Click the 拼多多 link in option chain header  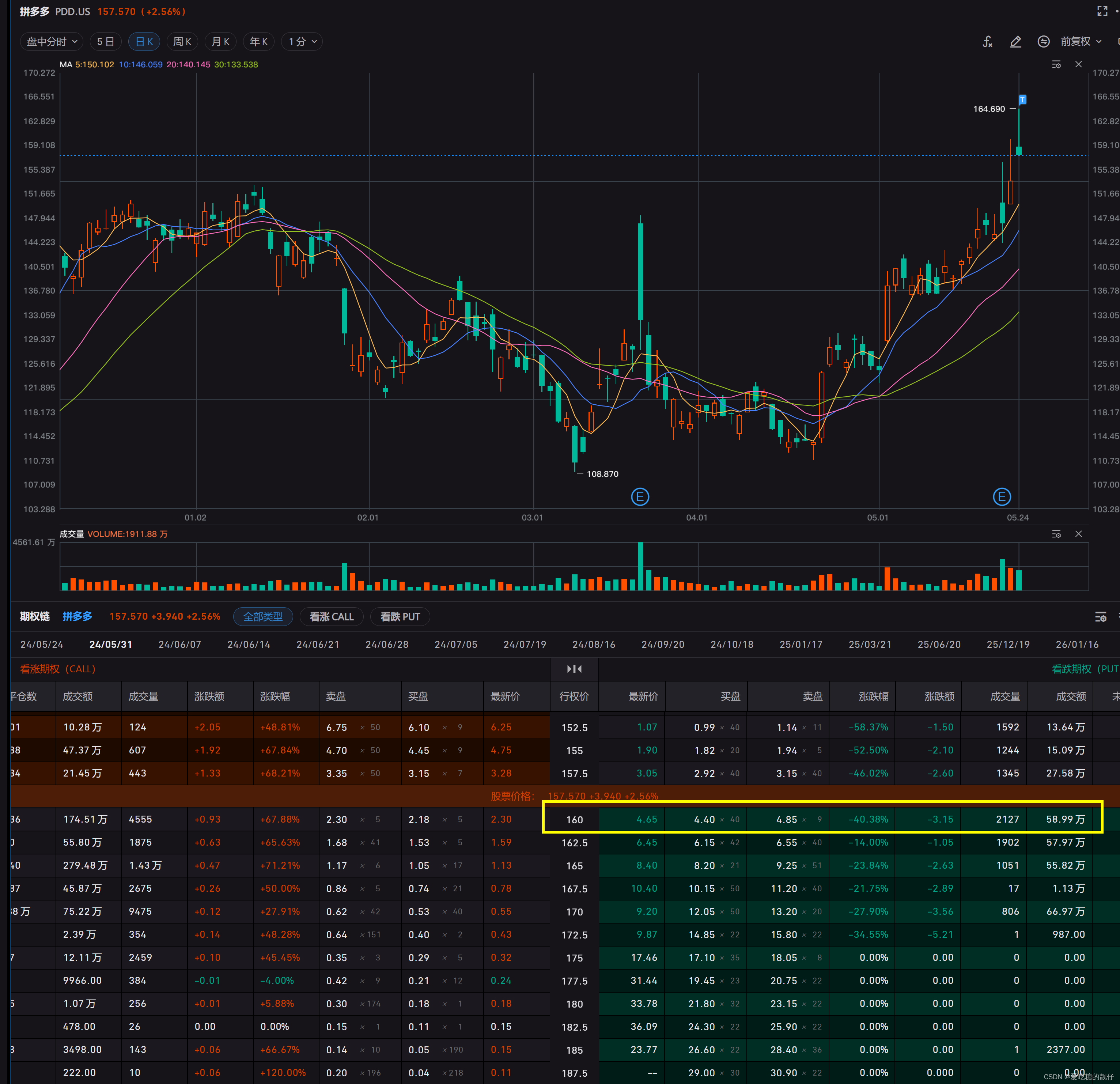[77, 616]
